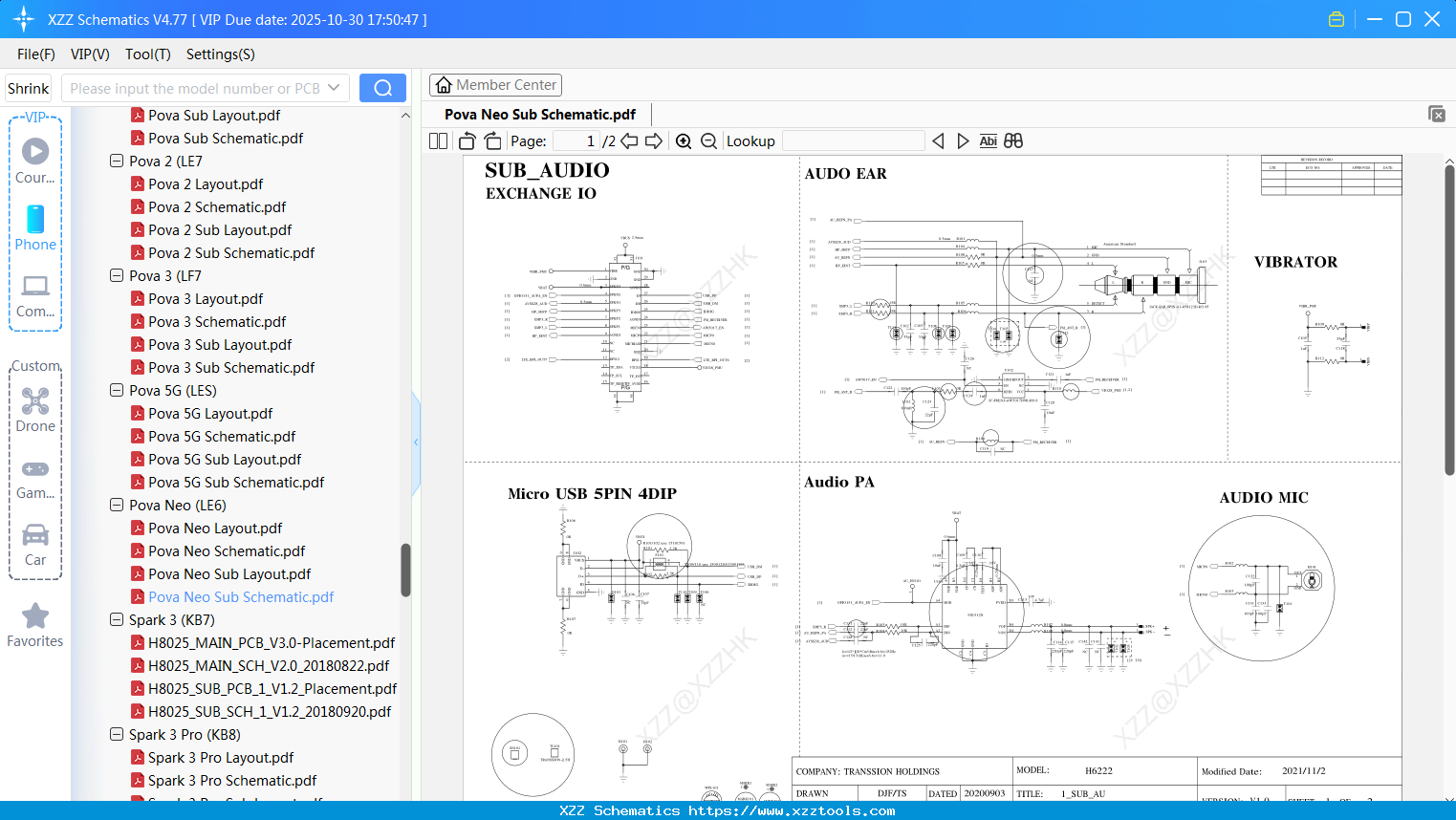The height and width of the screenshot is (820, 1456).
Task: Click the binoculars search icon
Action: click(x=1013, y=140)
